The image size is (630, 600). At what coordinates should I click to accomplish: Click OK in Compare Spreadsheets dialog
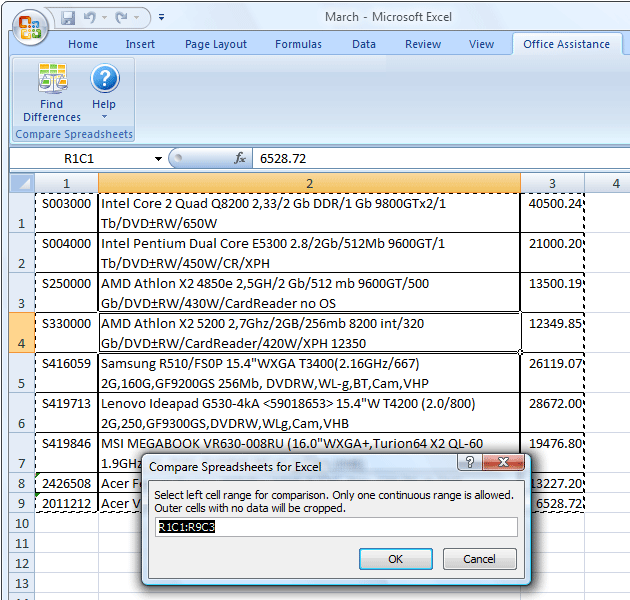tap(396, 559)
